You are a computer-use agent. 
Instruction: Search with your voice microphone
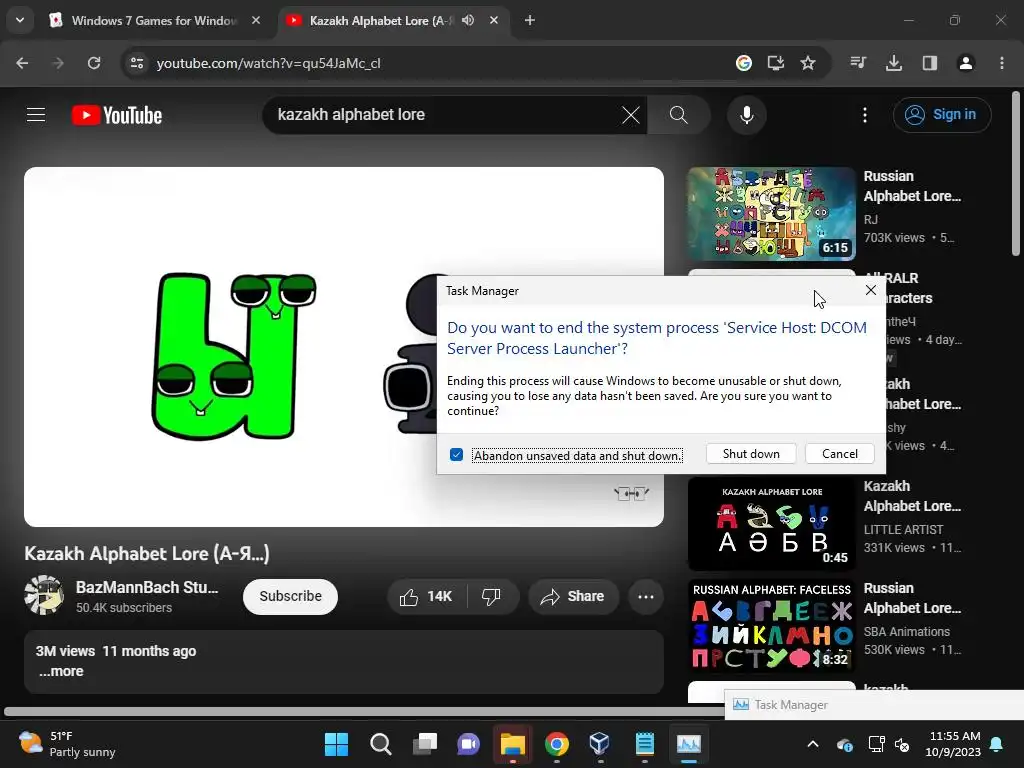tap(746, 115)
